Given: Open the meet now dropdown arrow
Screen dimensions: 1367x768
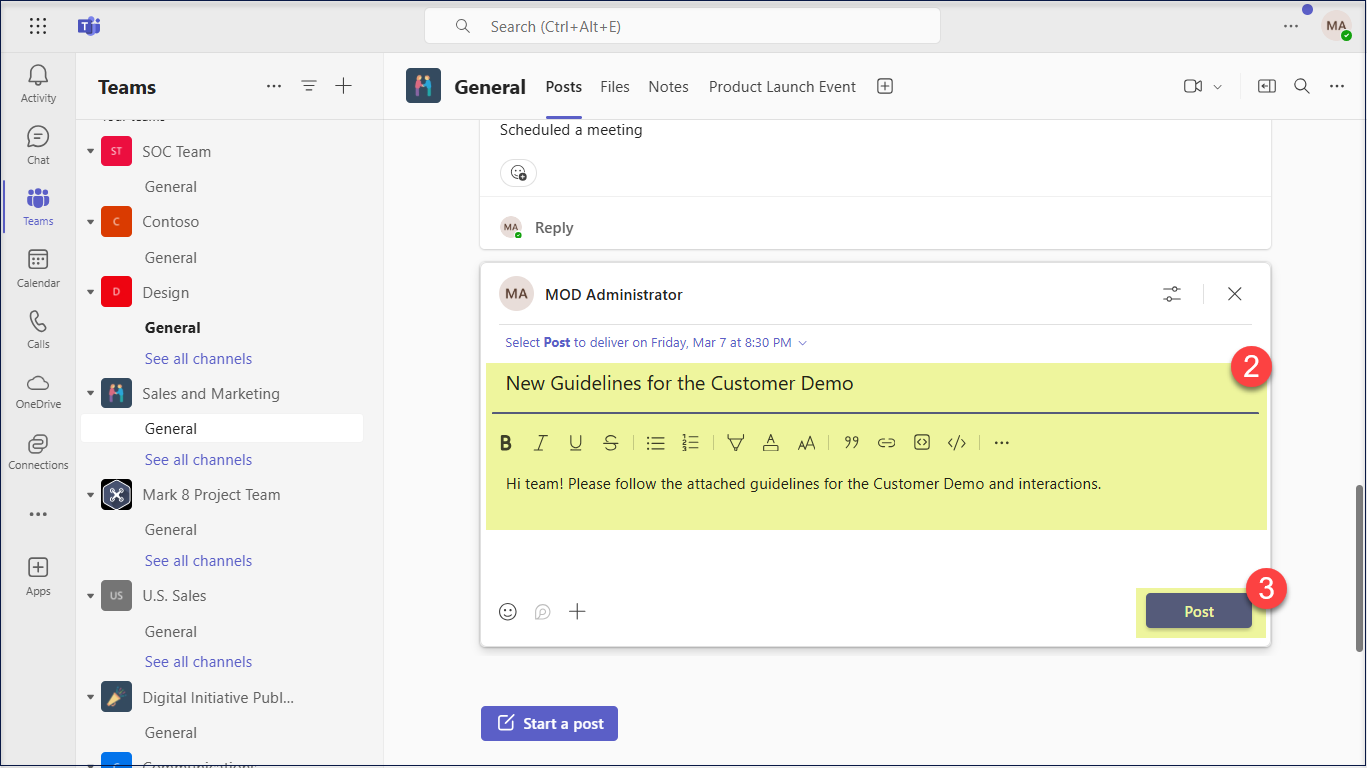Looking at the screenshot, I should tap(1218, 87).
